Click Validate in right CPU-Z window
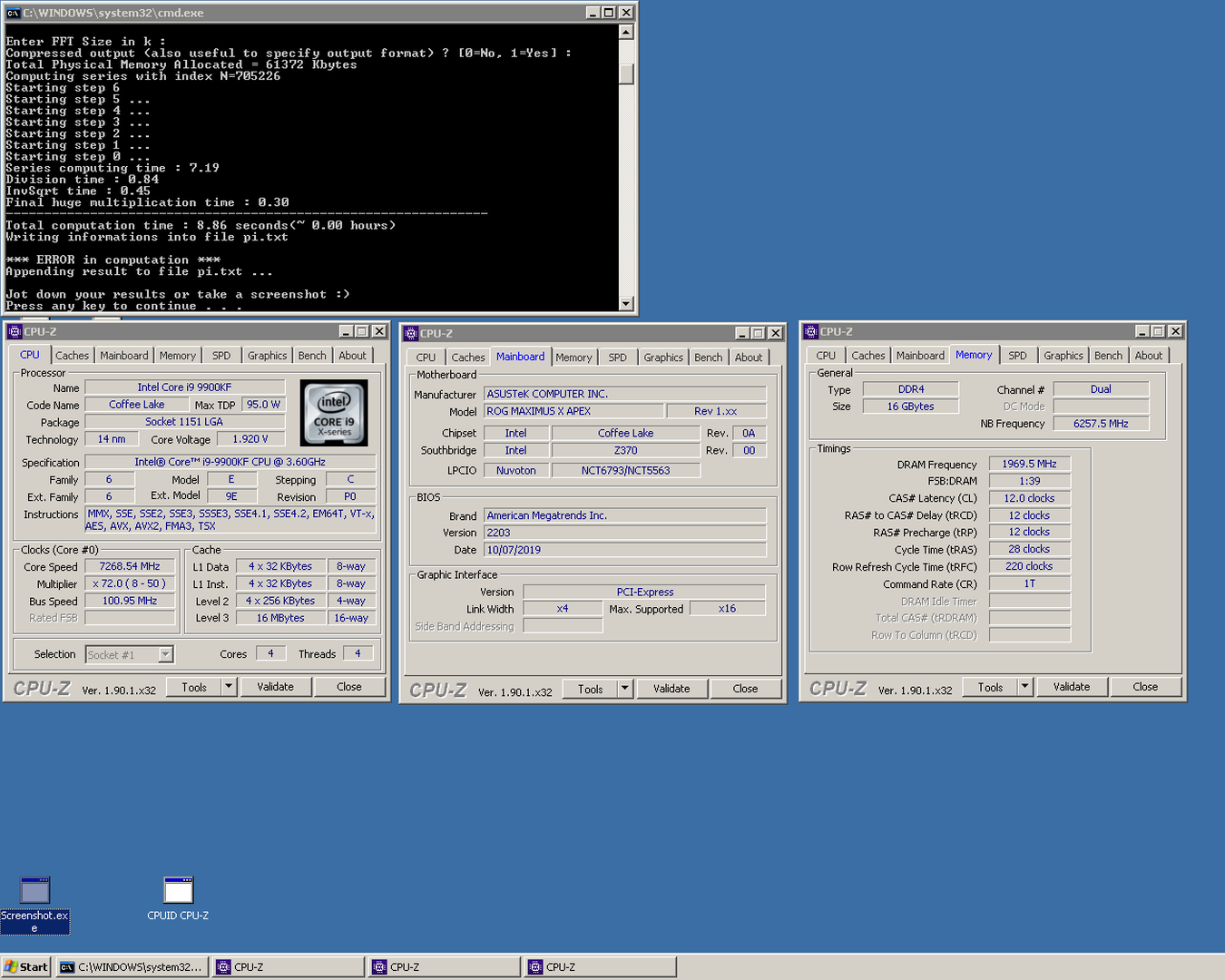The image size is (1225, 980). (1072, 687)
